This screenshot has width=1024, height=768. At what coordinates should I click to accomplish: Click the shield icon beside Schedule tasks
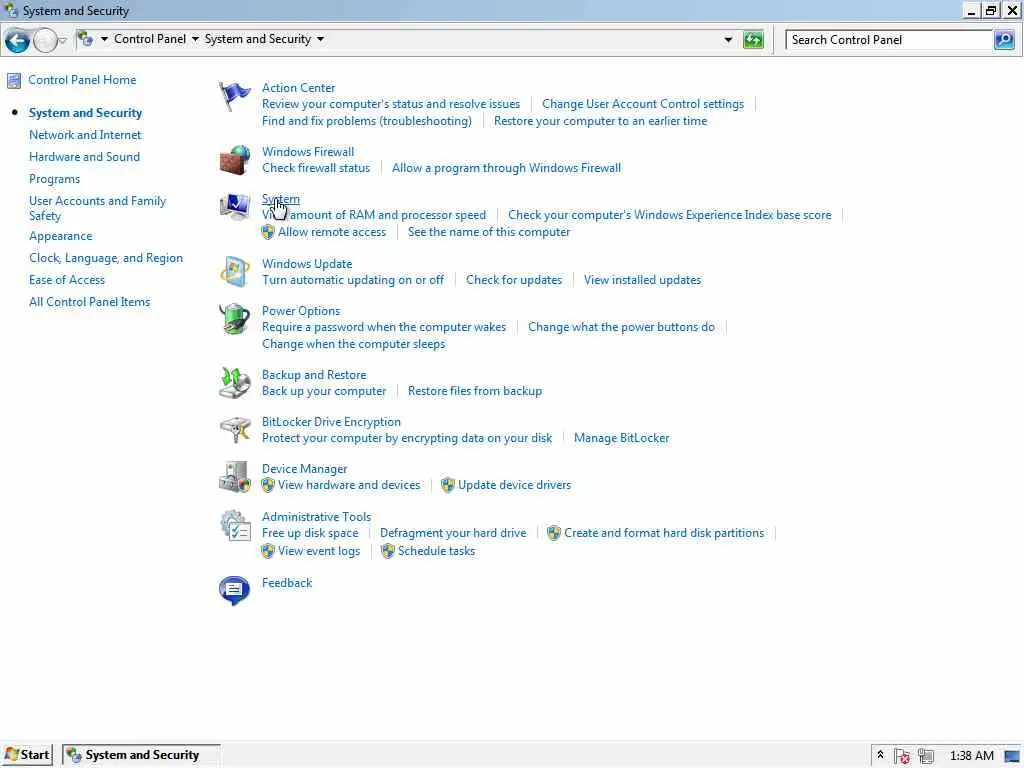point(388,551)
